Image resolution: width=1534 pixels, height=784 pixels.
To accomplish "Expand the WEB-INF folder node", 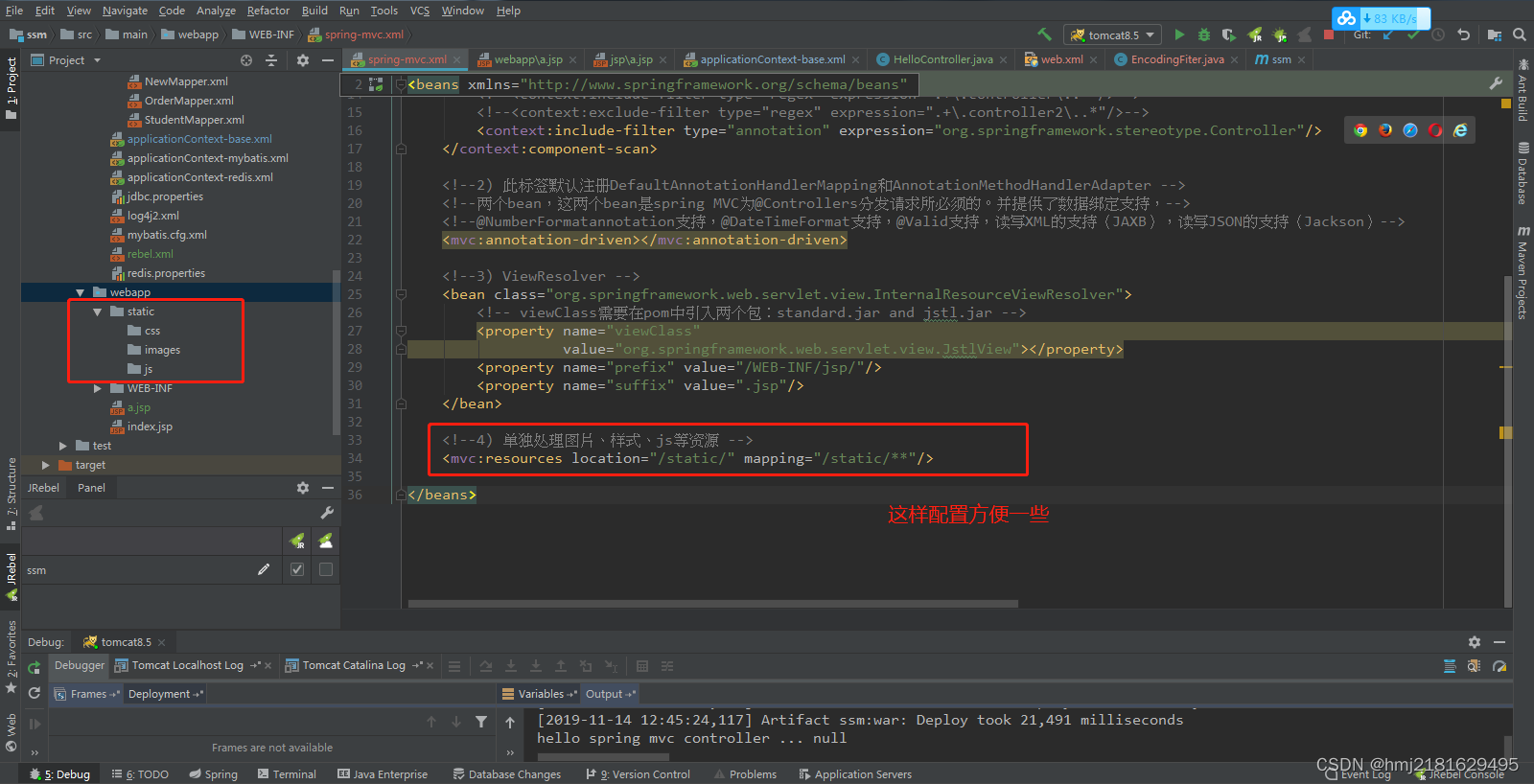I will point(97,388).
